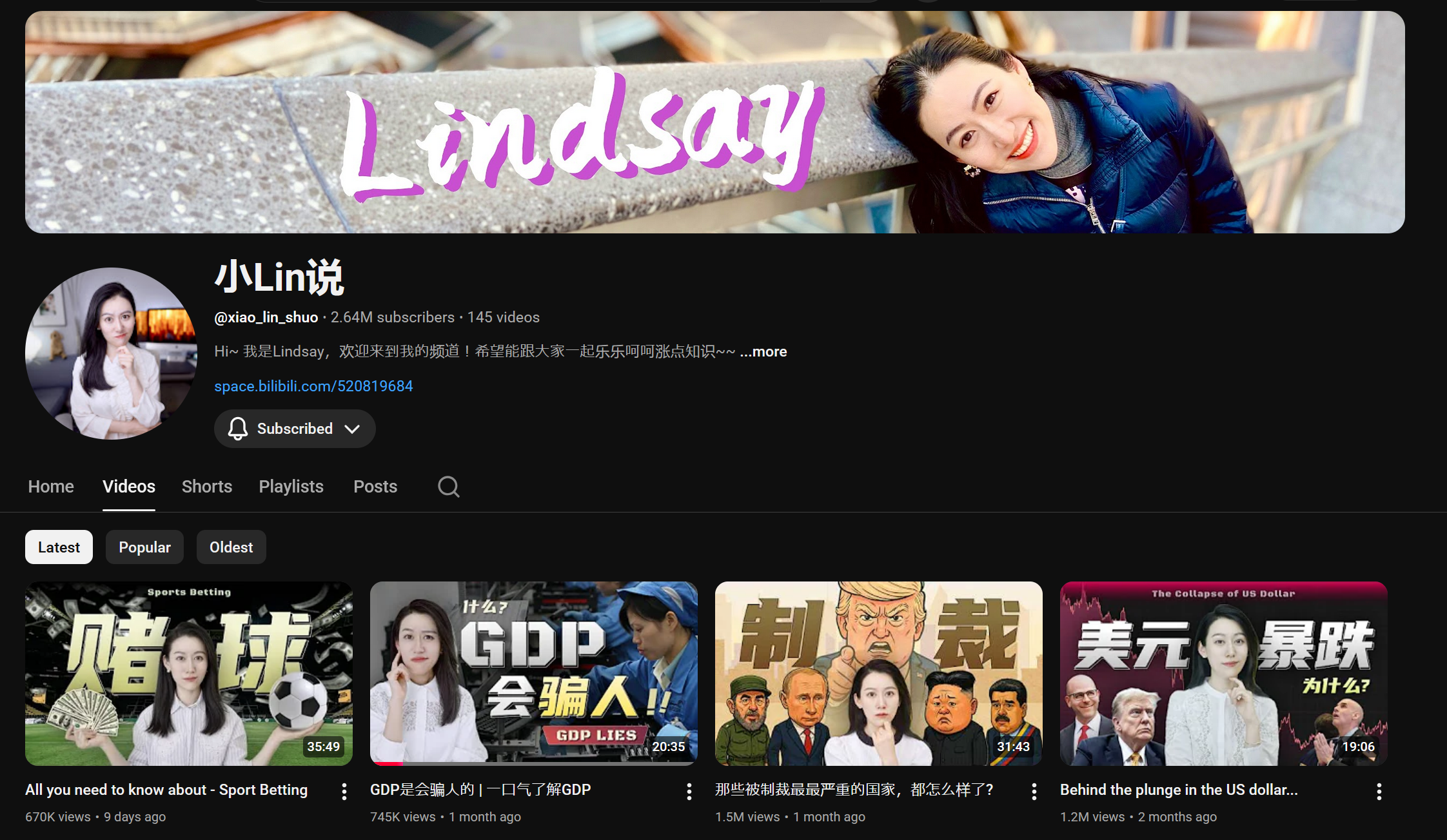Open the Posts tab
The width and height of the screenshot is (1447, 840).
click(375, 487)
